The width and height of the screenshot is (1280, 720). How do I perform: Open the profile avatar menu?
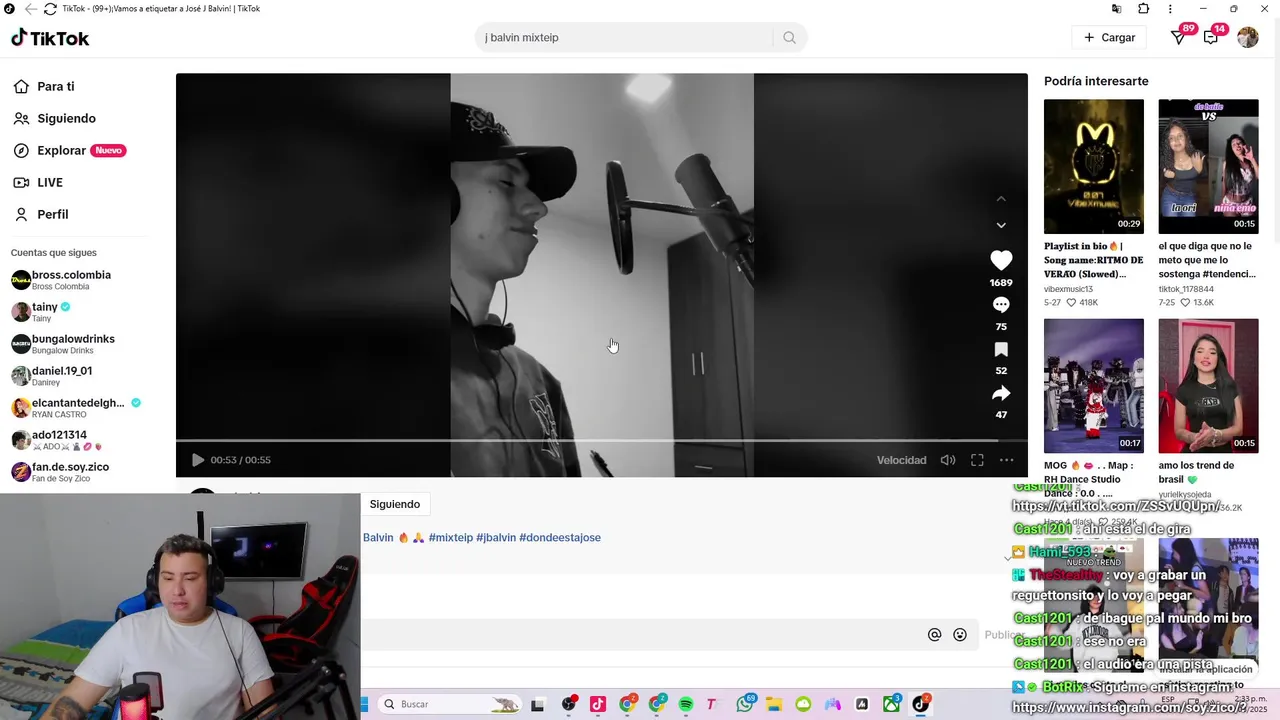[1247, 37]
